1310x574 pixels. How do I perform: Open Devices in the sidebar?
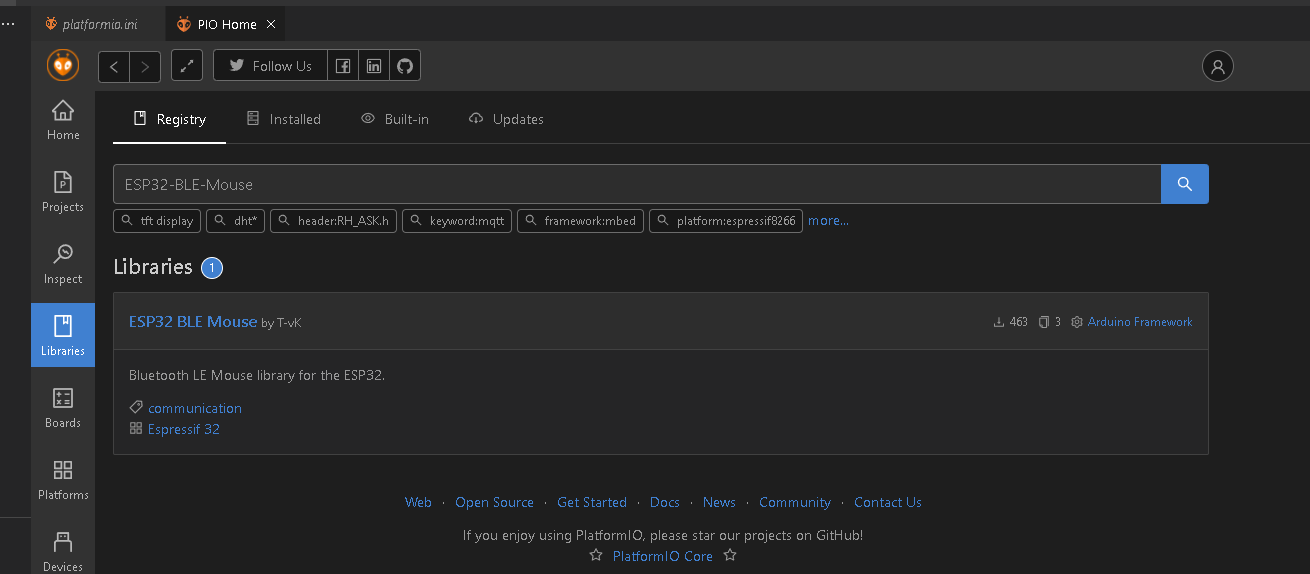click(x=63, y=551)
